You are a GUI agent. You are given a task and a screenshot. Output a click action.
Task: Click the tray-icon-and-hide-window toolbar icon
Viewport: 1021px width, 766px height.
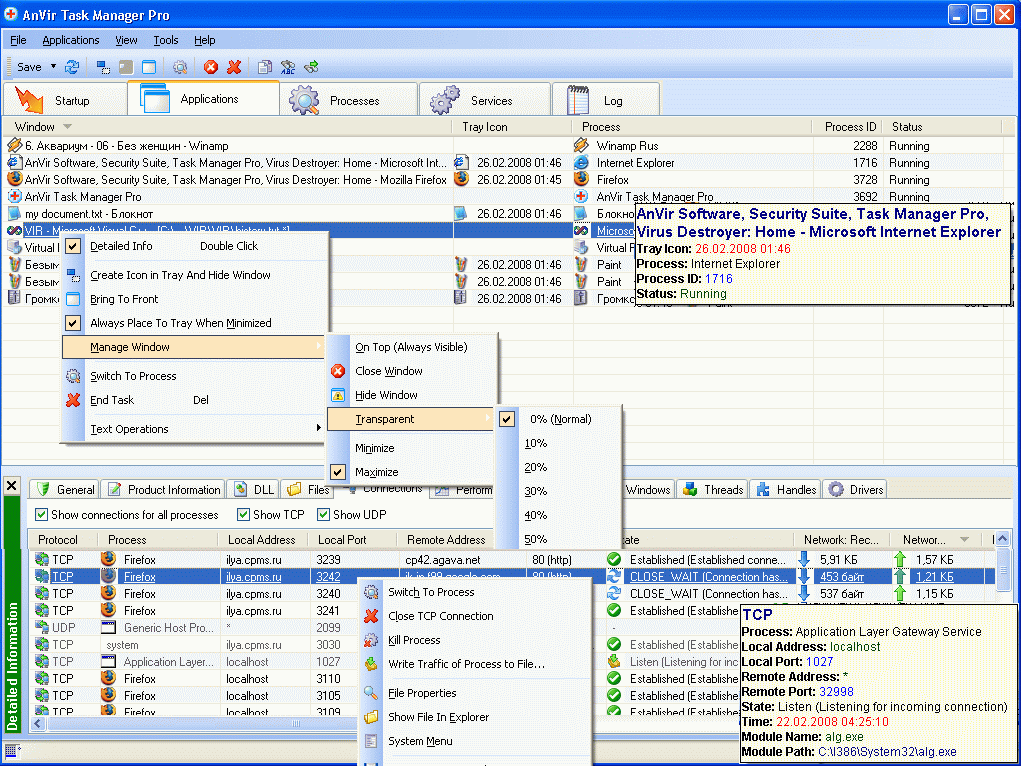pos(103,66)
